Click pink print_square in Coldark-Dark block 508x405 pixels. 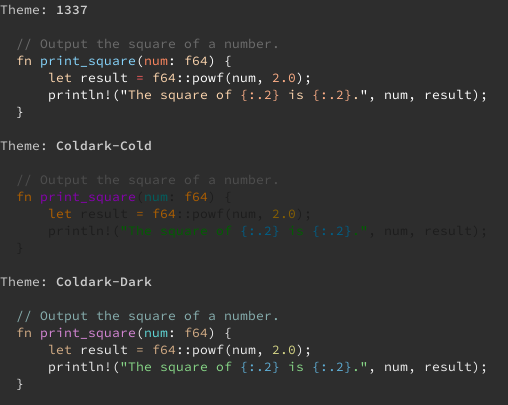[x=88, y=333]
